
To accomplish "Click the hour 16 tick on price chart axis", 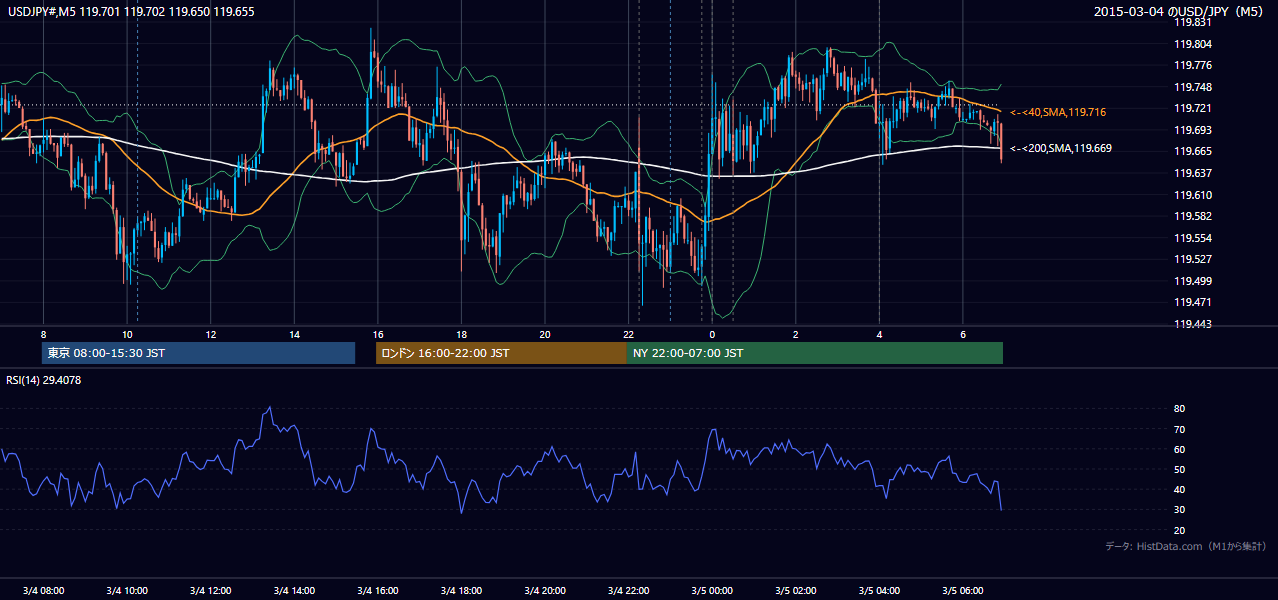I will click(x=377, y=333).
